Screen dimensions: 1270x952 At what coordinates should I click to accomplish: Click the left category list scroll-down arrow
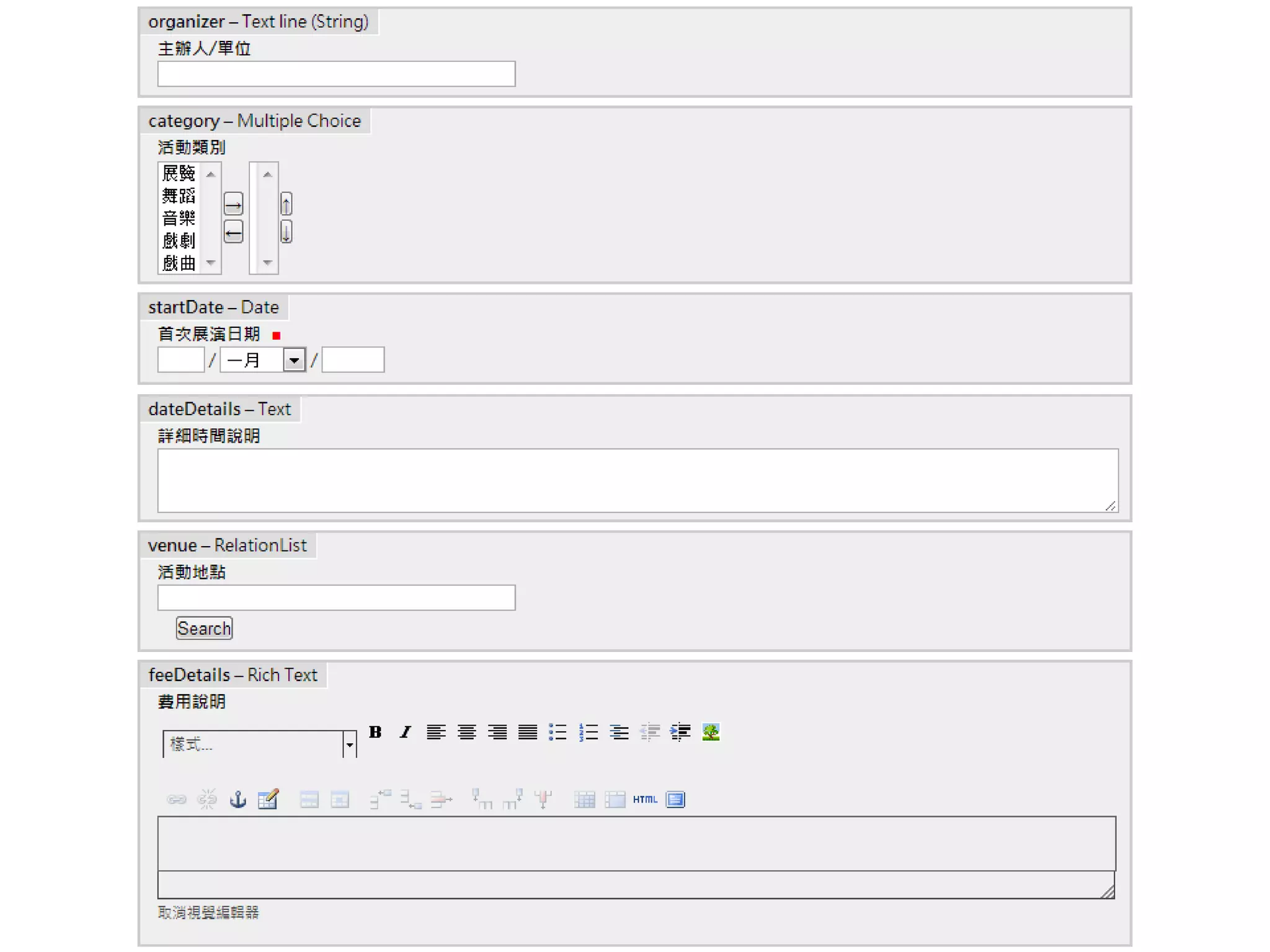(211, 263)
